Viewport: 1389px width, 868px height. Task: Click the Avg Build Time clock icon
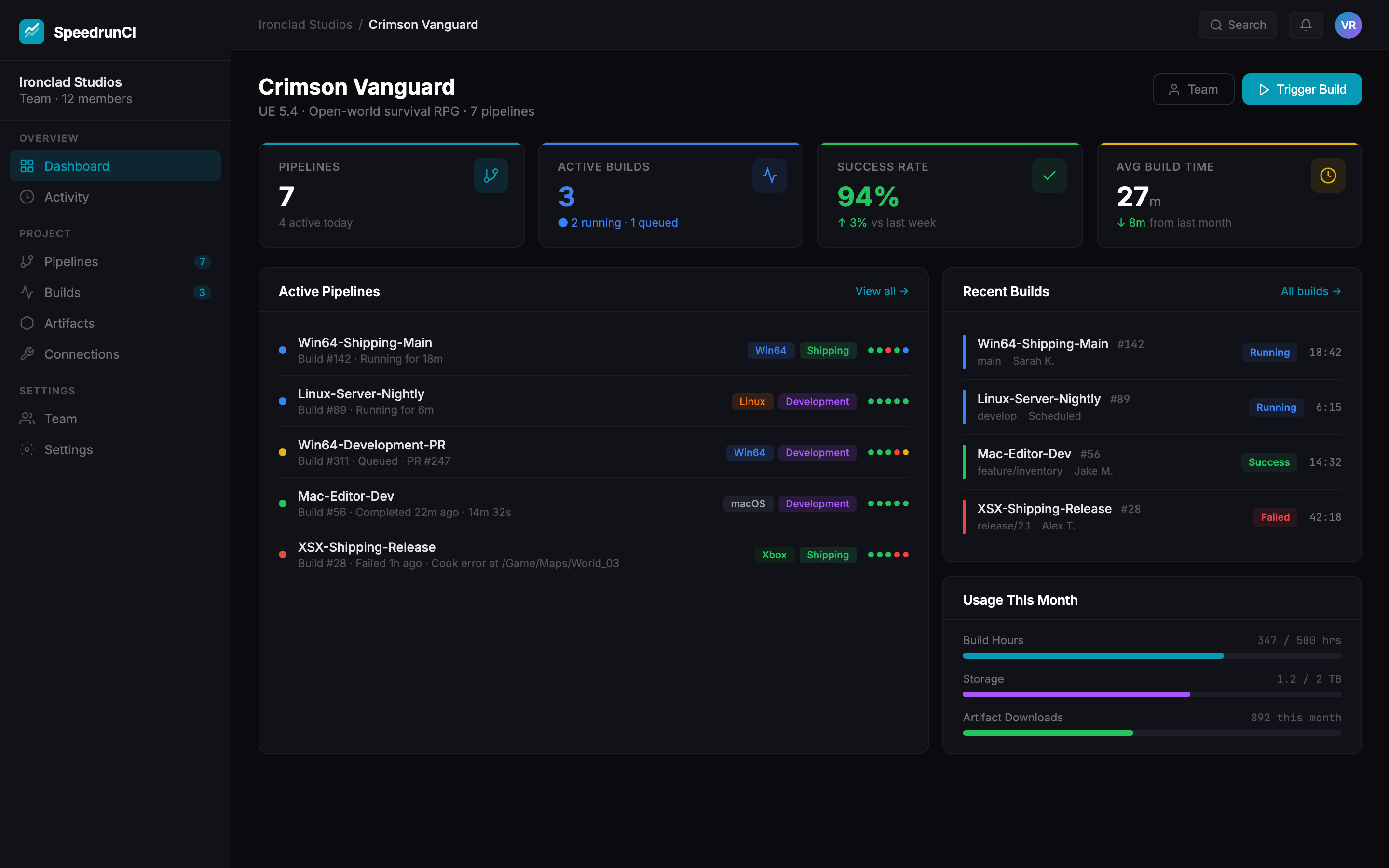coord(1328,176)
